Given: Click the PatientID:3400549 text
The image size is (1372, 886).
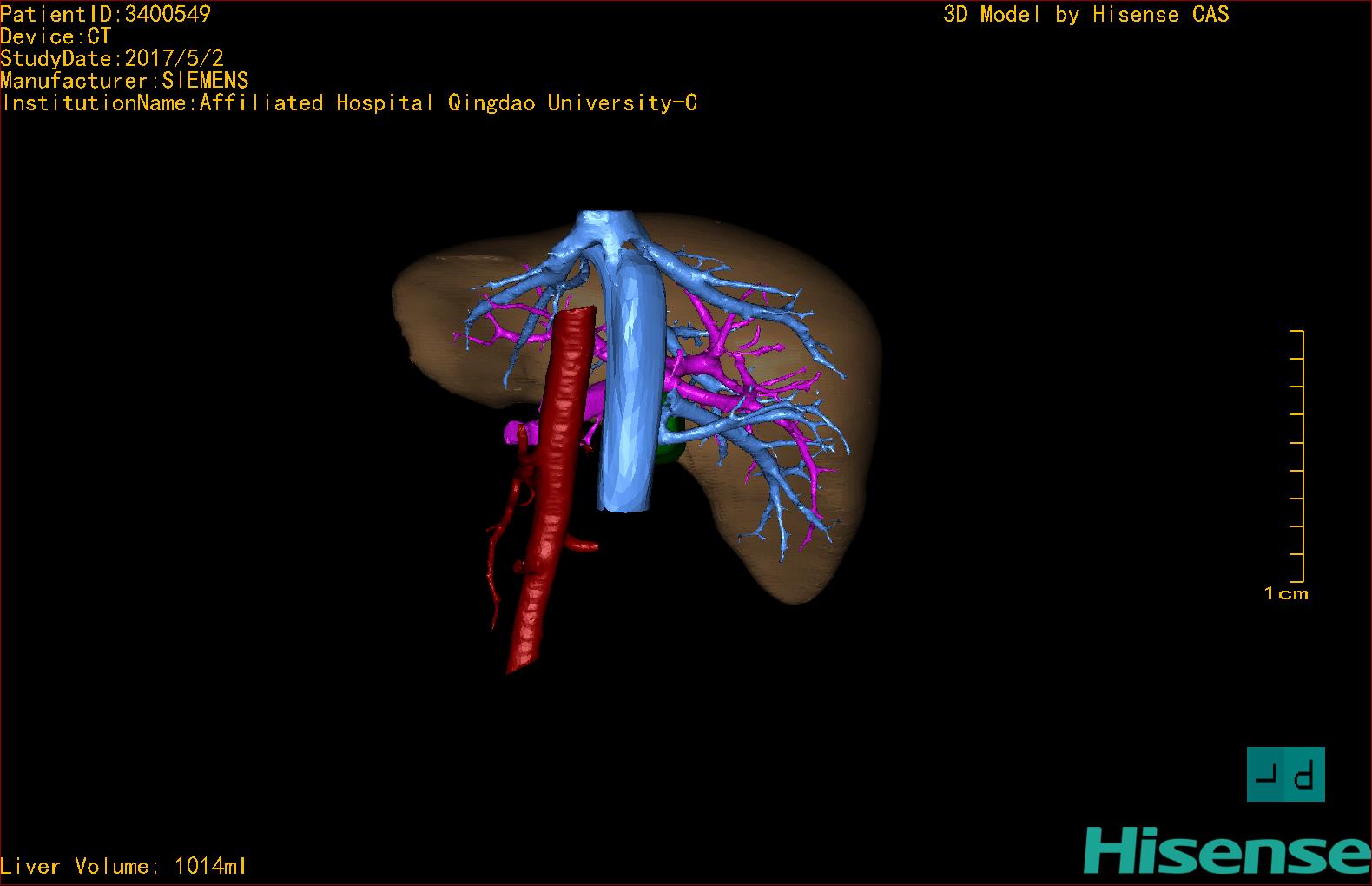Looking at the screenshot, I should (x=105, y=14).
